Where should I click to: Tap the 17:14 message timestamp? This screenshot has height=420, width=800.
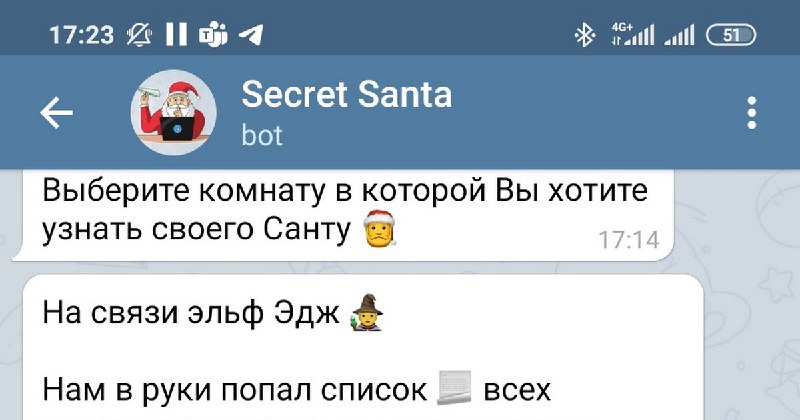point(629,240)
